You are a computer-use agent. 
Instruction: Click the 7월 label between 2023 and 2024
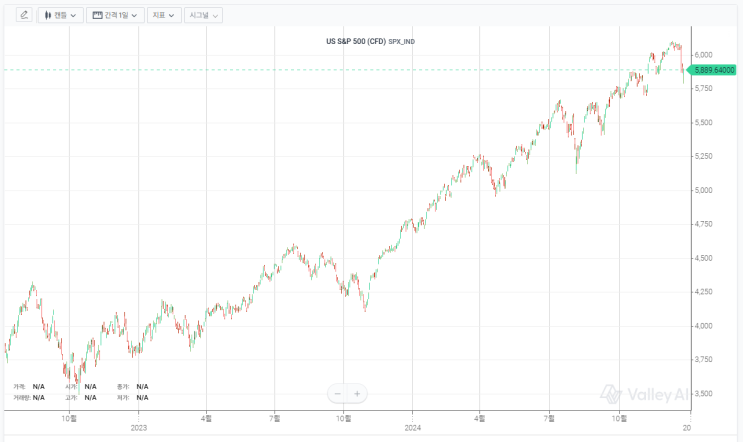point(274,418)
